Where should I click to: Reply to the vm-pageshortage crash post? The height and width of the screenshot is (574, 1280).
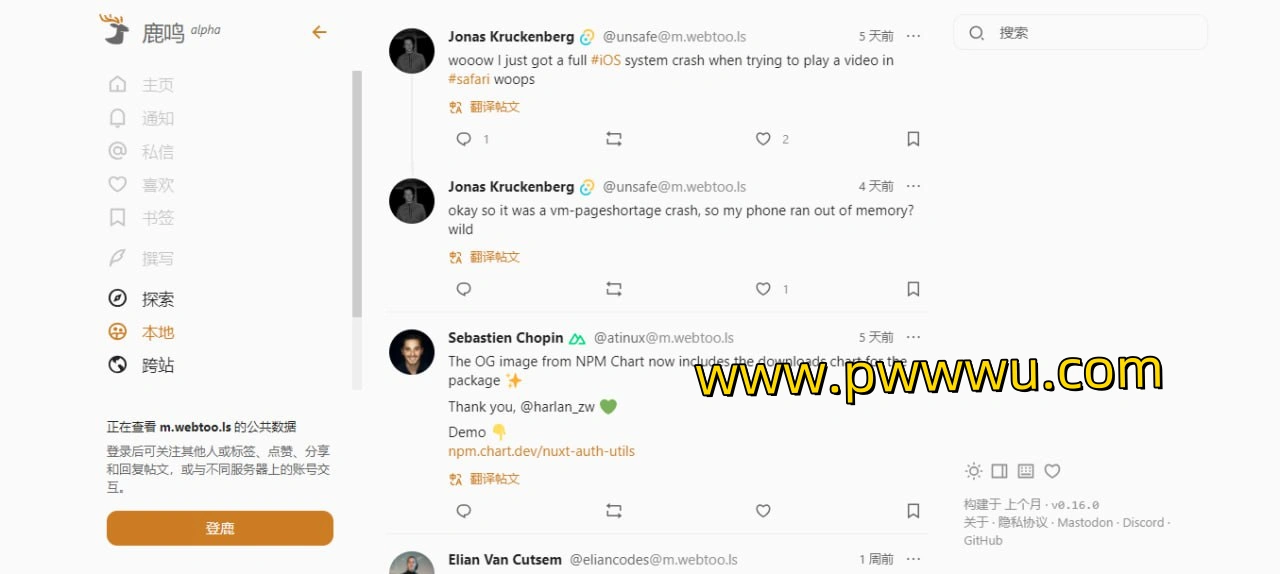coord(464,289)
